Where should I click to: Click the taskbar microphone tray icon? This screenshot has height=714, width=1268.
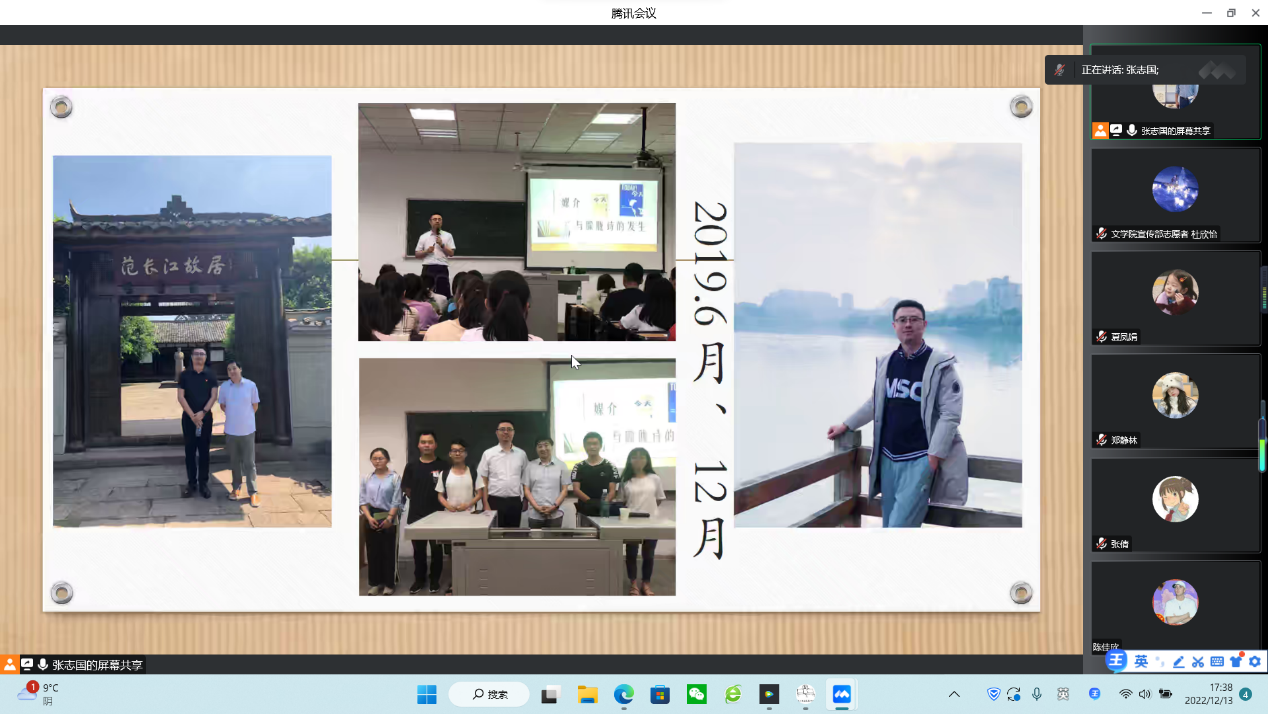(1037, 694)
